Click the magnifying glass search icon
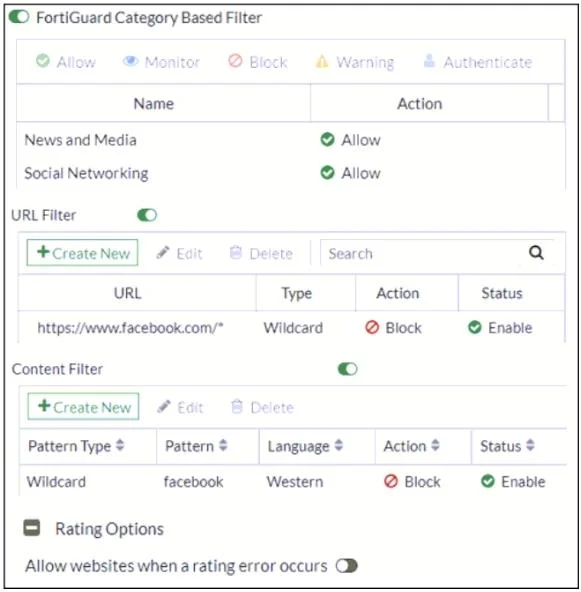 pyautogui.click(x=536, y=253)
